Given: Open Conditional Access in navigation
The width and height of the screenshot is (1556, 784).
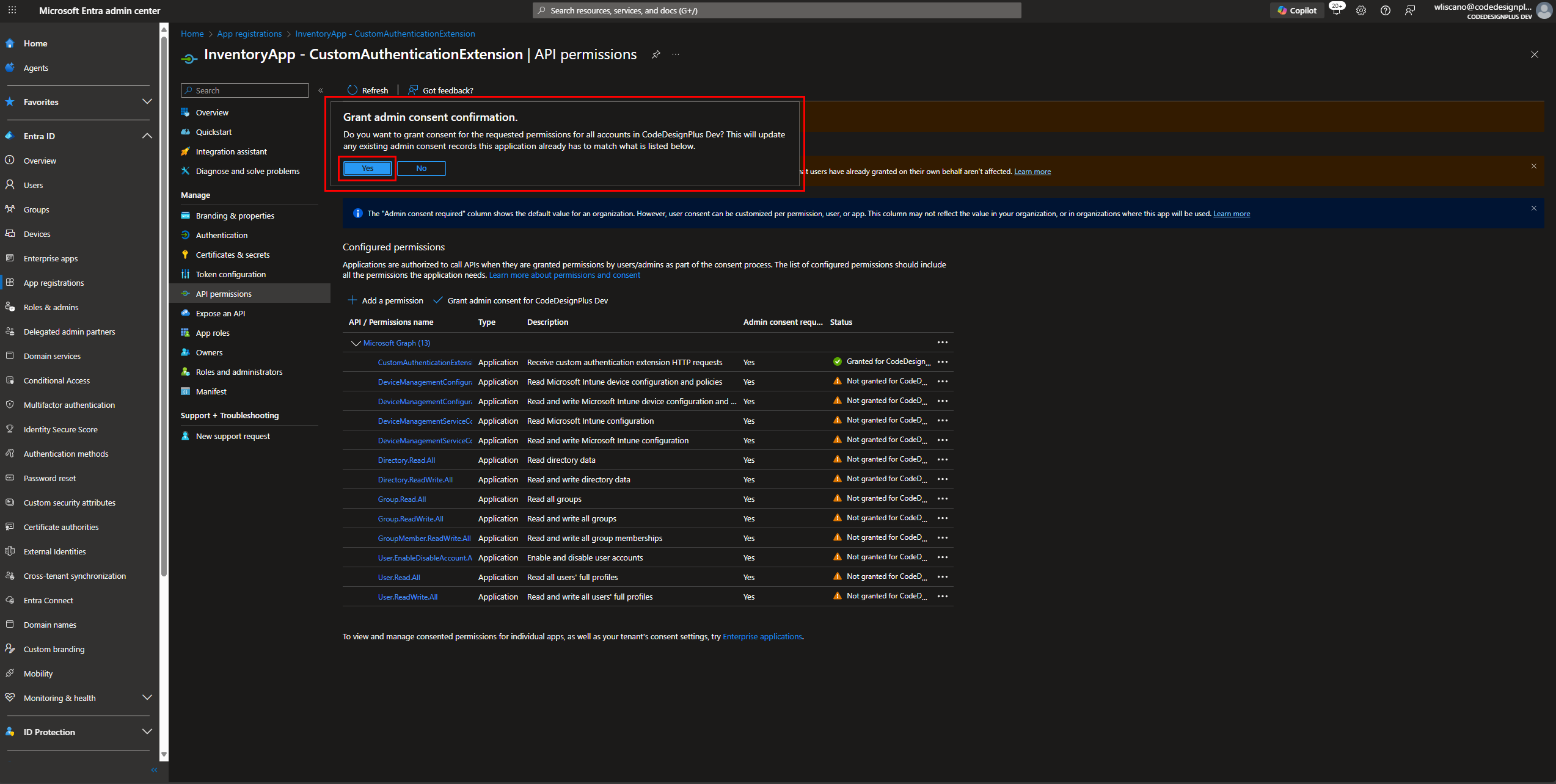Looking at the screenshot, I should point(57,380).
